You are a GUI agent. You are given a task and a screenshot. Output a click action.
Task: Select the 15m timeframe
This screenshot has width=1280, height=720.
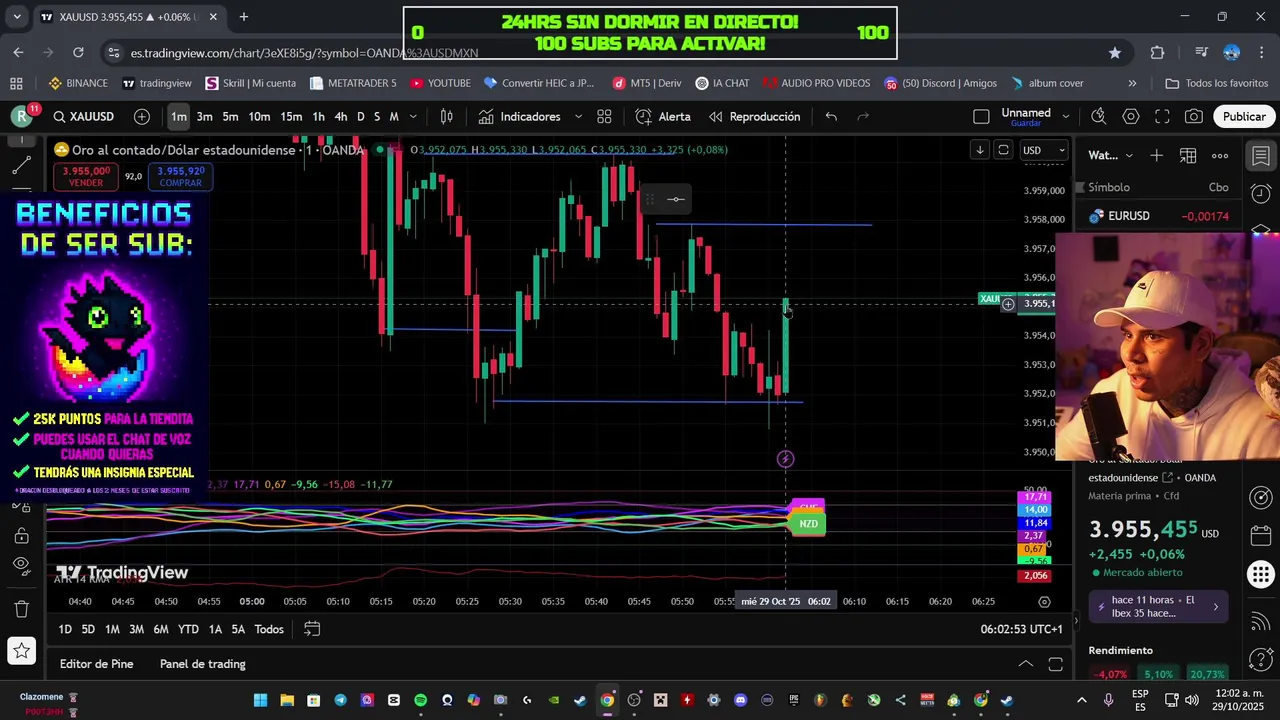point(291,117)
